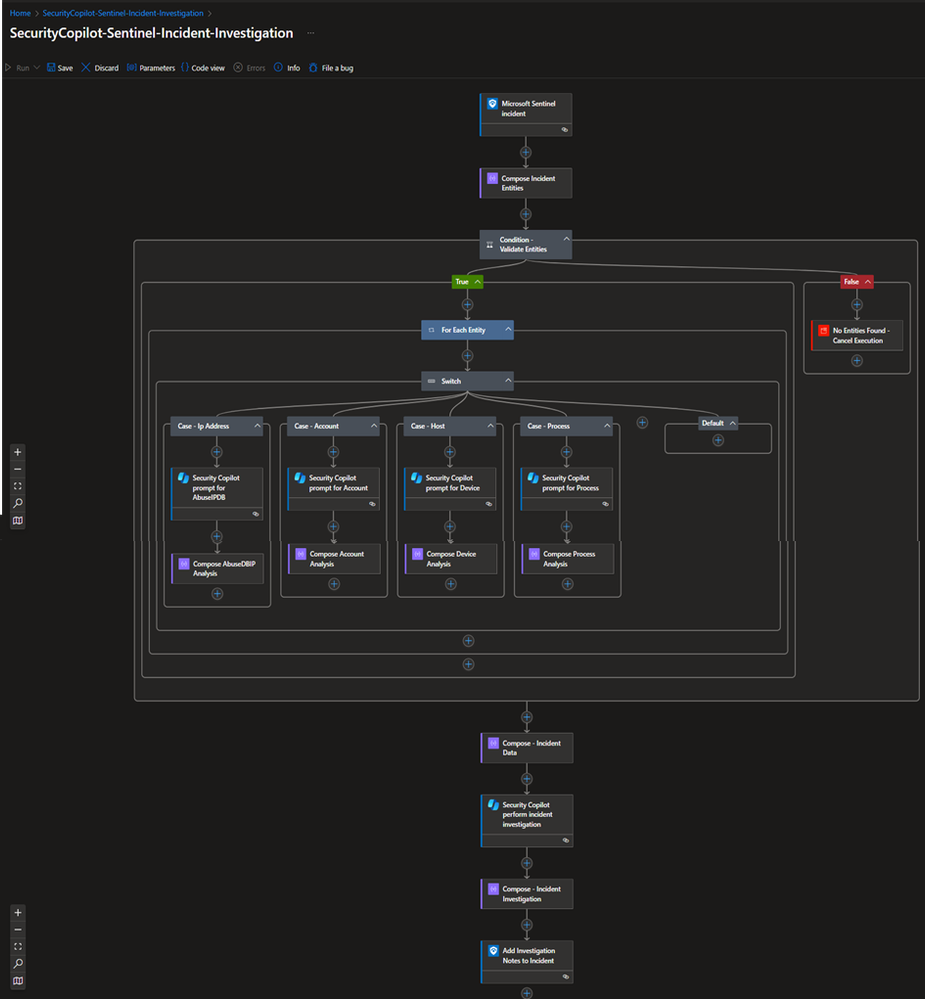This screenshot has width=925, height=999.
Task: Click connection icon on prompt for Device
Action: [x=489, y=503]
